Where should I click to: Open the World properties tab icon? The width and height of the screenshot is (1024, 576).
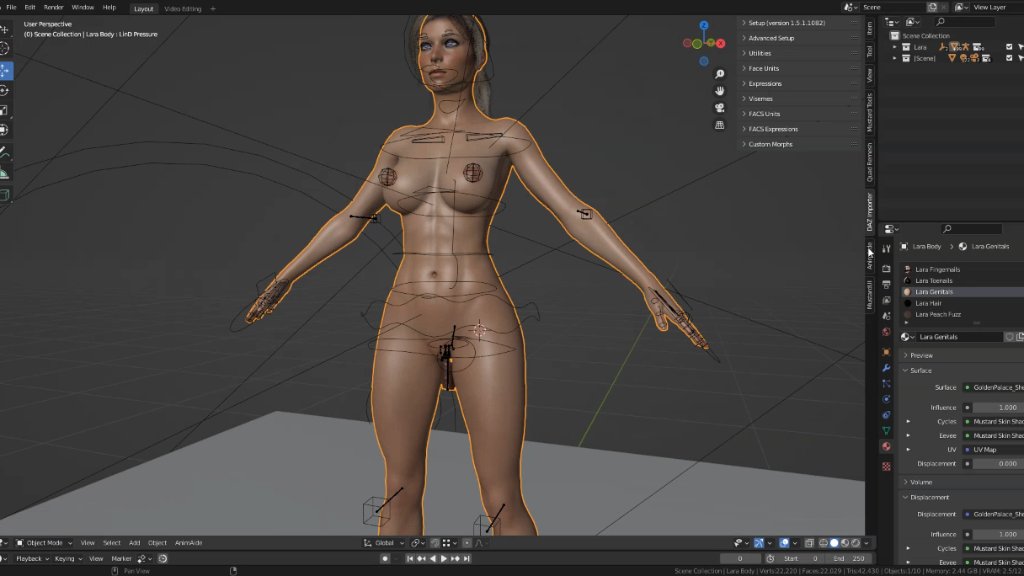point(886,332)
